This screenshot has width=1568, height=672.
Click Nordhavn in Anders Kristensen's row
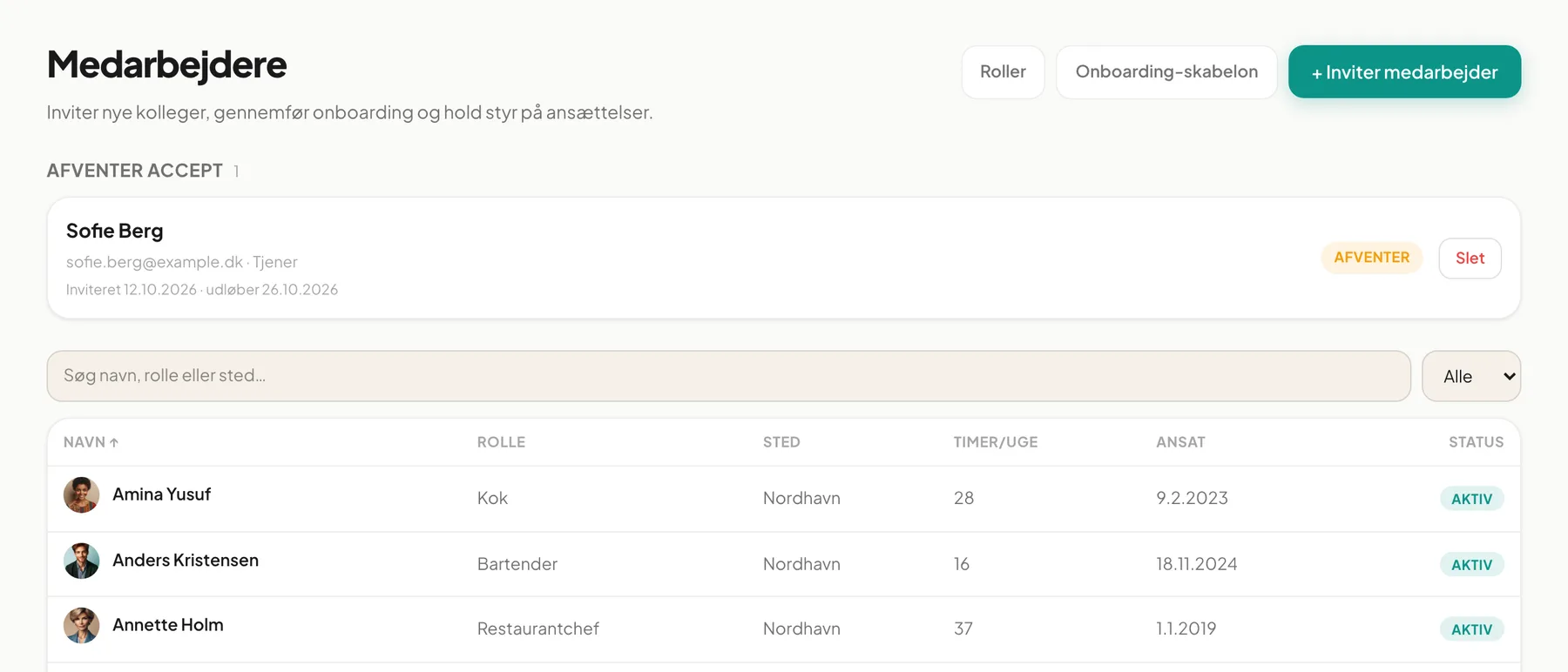pyautogui.click(x=801, y=564)
